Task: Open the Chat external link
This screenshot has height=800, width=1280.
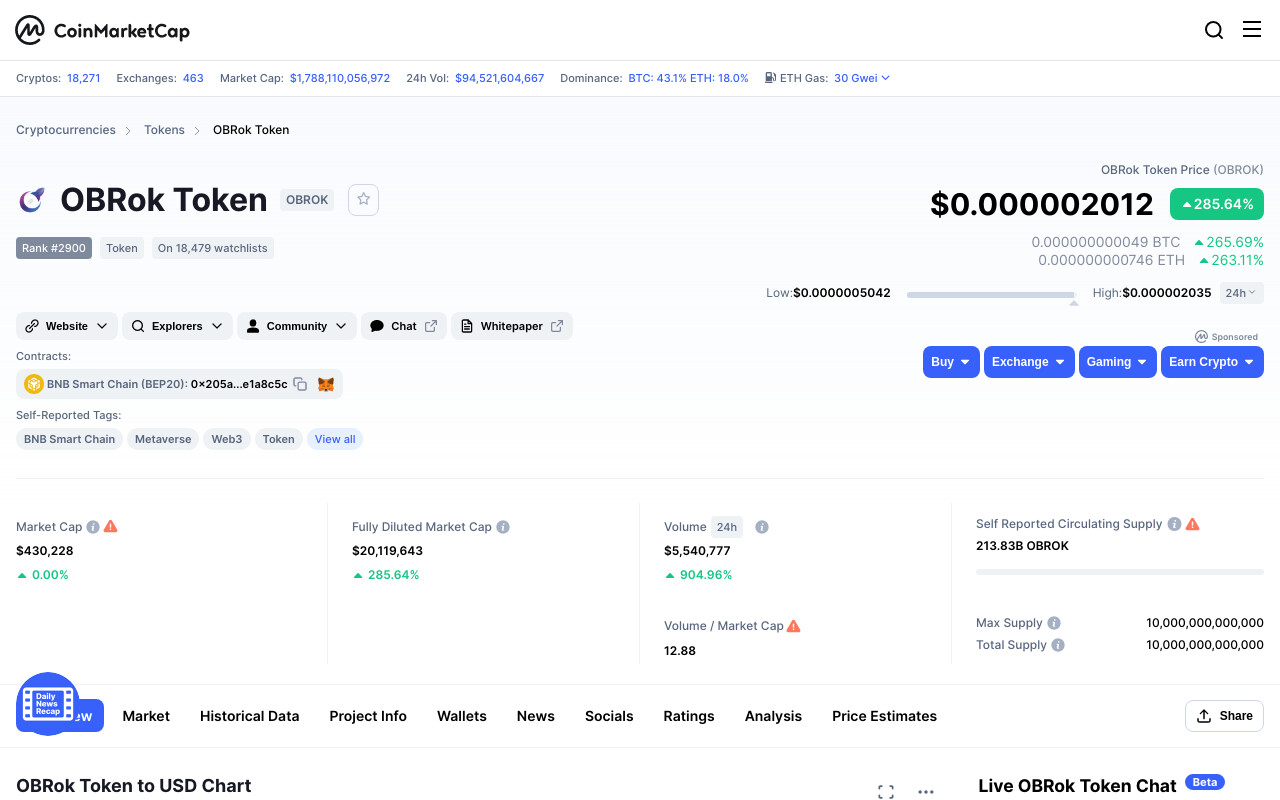Action: (x=403, y=326)
